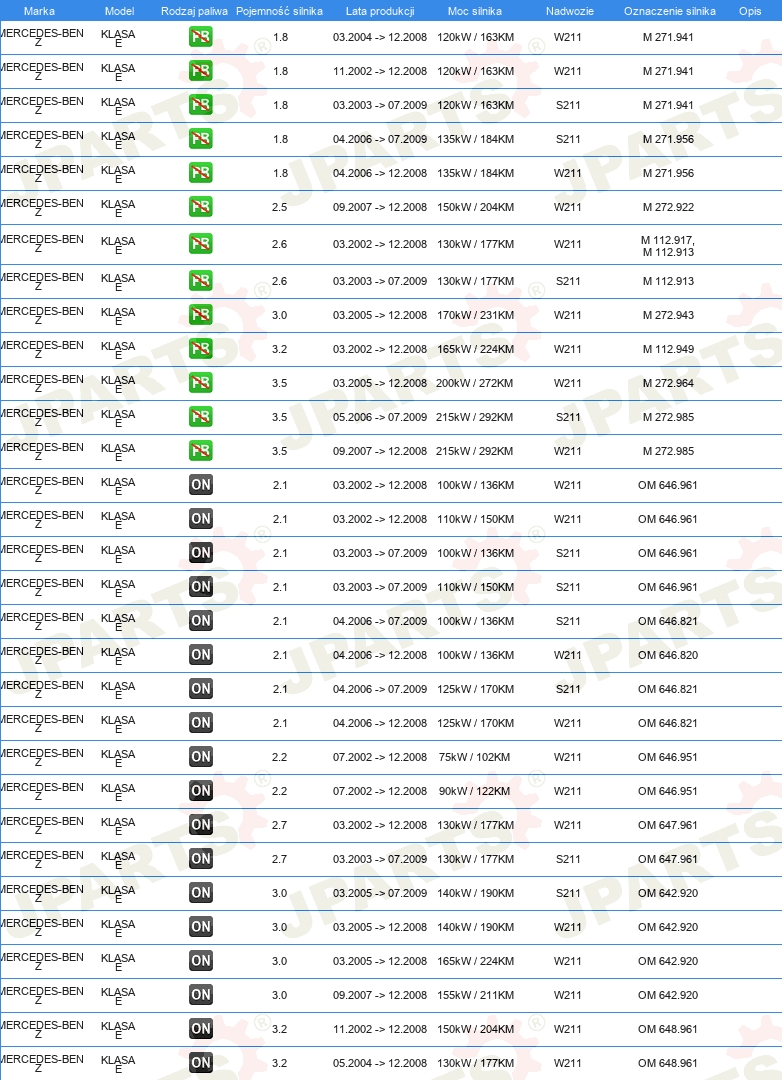782x1080 pixels.
Task: Click petrol icon in M 112.917, M 112.913 row
Action: (200, 244)
